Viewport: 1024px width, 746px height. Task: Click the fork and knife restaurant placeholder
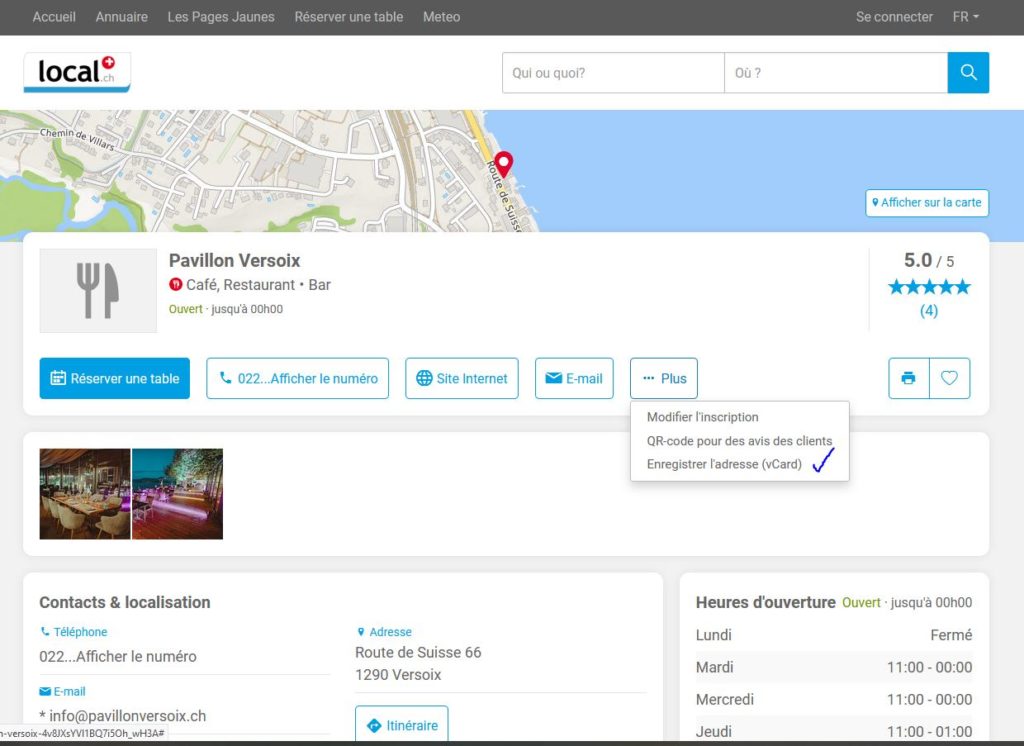click(98, 290)
